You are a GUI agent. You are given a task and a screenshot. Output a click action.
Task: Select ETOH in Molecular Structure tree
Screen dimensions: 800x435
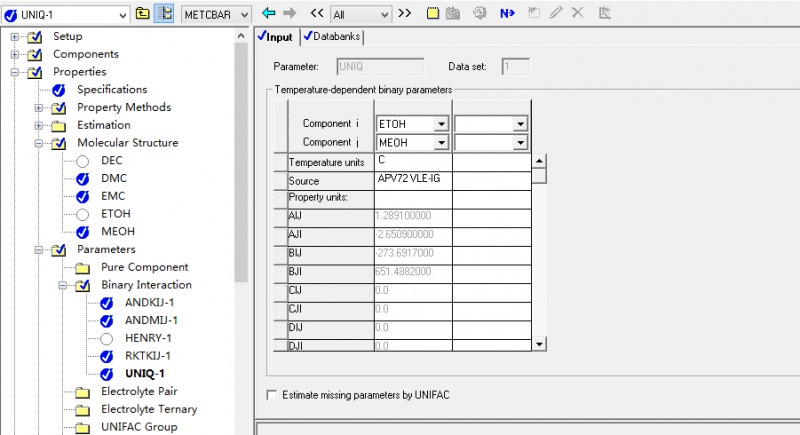coord(116,214)
